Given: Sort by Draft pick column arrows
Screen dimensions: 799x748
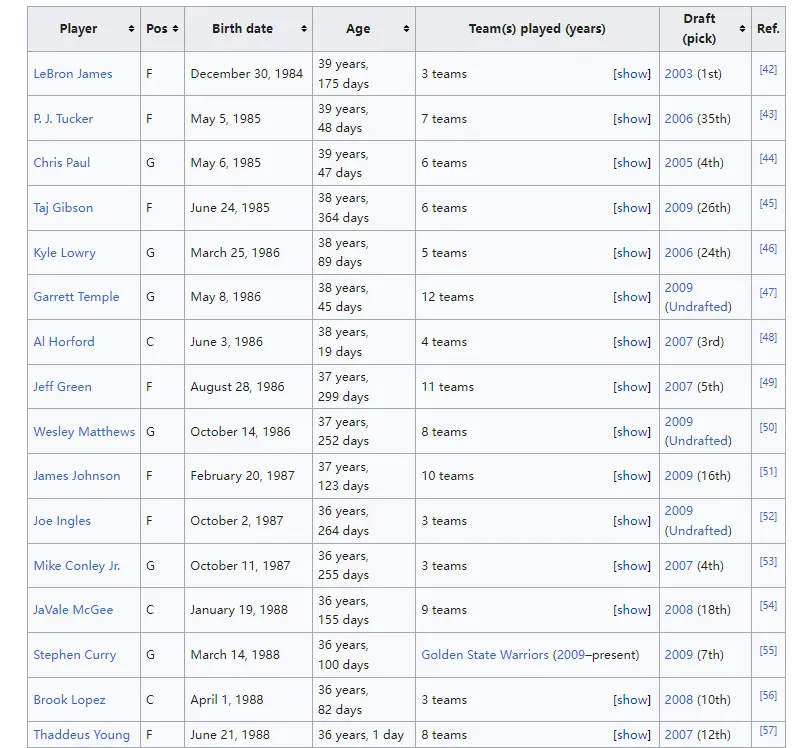Looking at the screenshot, I should (742, 29).
